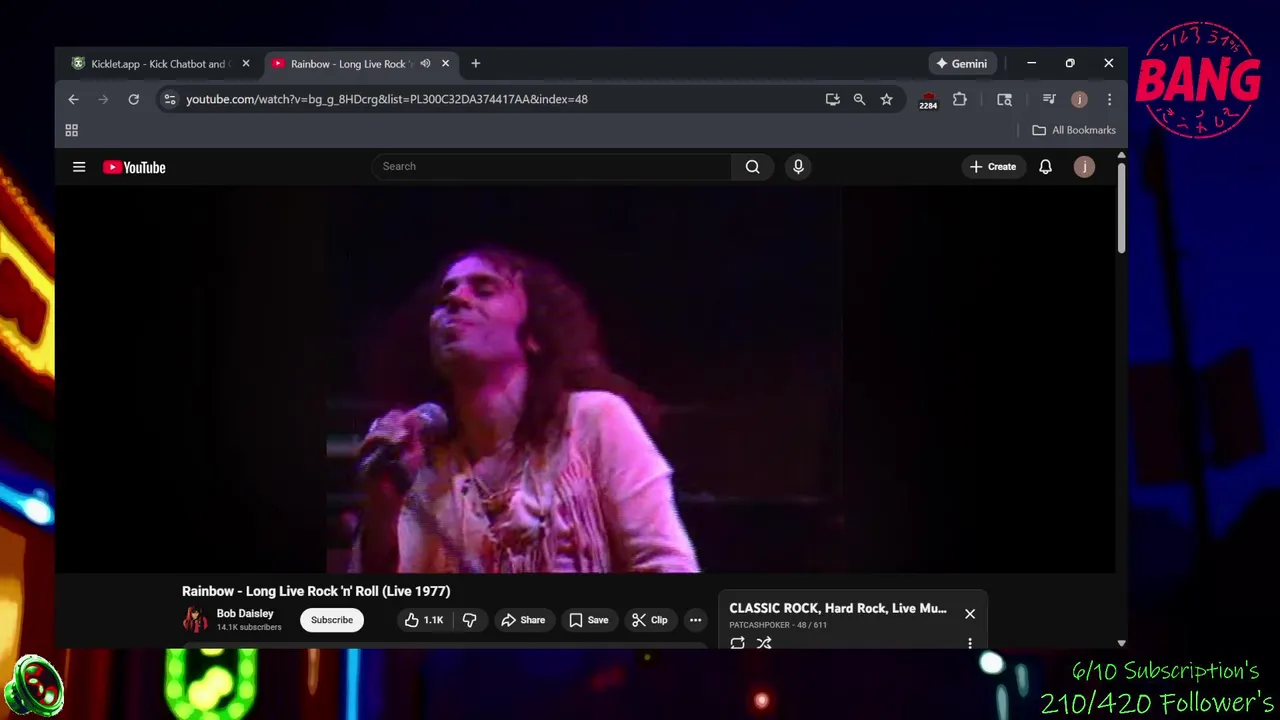Open the Create menu on YouTube
Image resolution: width=1280 pixels, height=720 pixels.
click(992, 167)
